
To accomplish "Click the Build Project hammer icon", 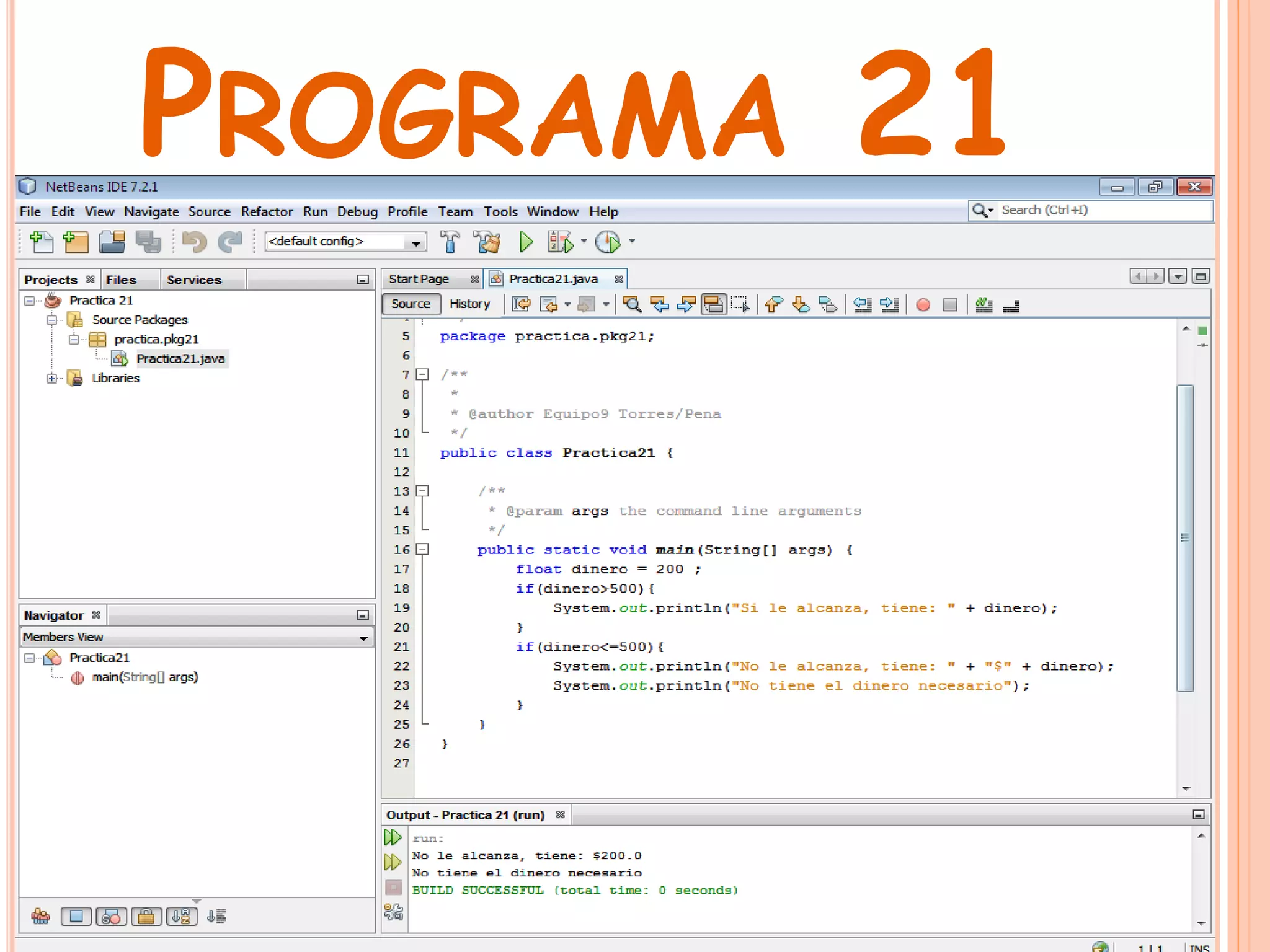I will [450, 242].
